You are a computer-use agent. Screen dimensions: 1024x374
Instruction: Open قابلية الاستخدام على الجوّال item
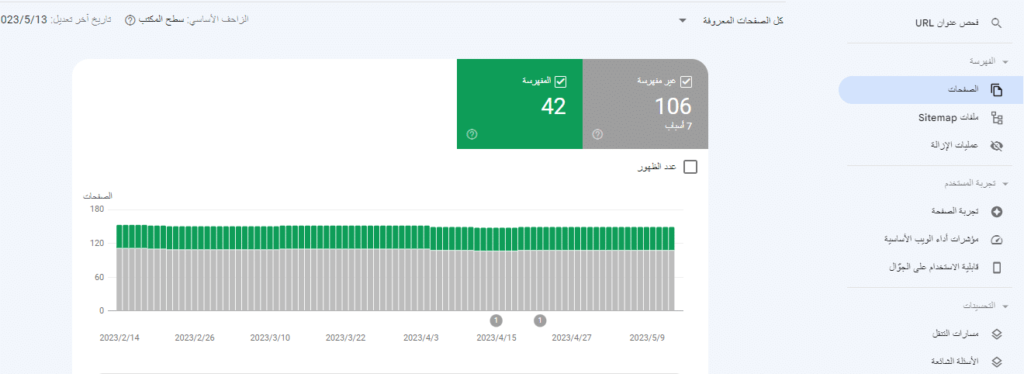935,267
